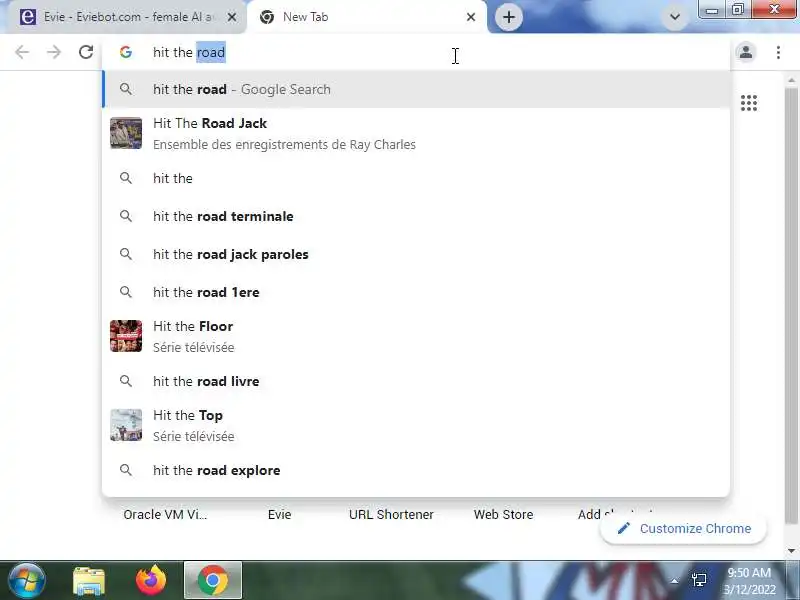Select 'hit the road - Google Search' suggestion
Screen dimensions: 800x600
(x=416, y=89)
